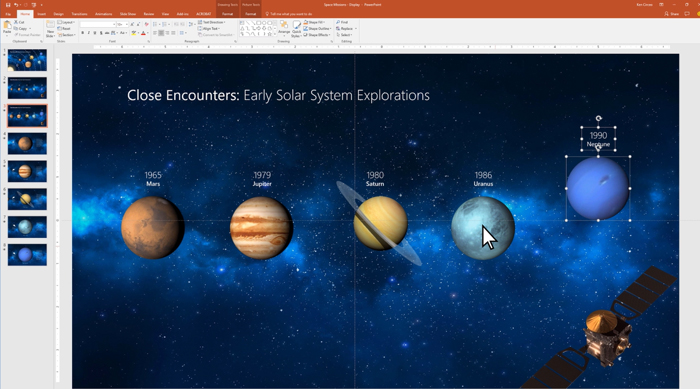This screenshot has height=389, width=700.
Task: Switch to the Design tab
Action: pyautogui.click(x=58, y=14)
